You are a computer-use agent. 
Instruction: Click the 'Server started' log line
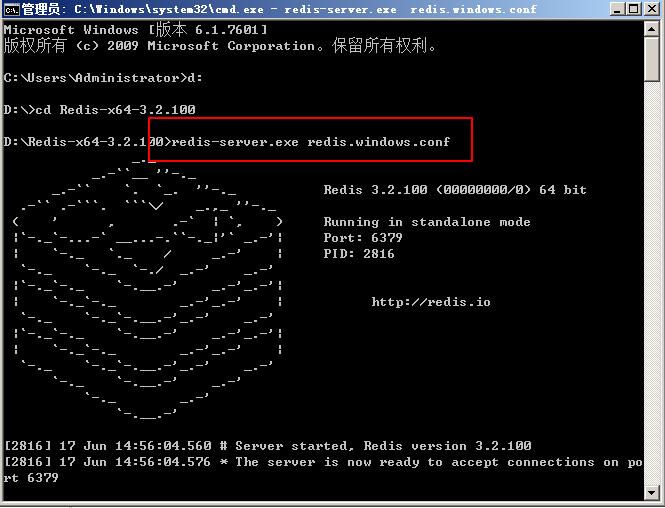(267, 446)
